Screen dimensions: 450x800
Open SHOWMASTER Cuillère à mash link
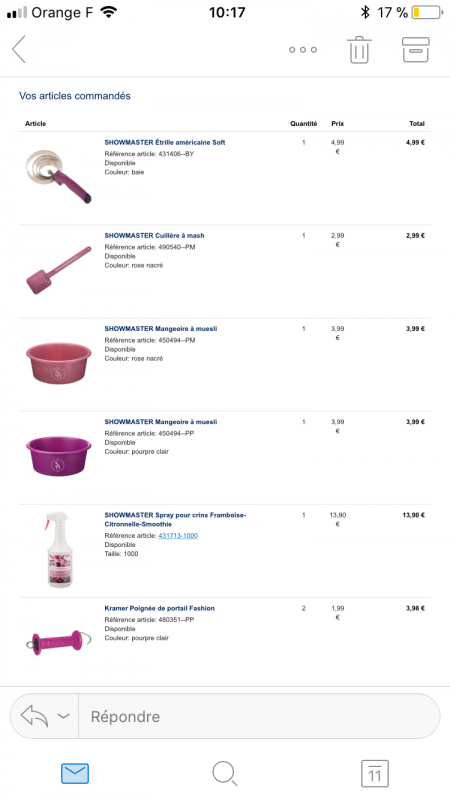tap(154, 236)
